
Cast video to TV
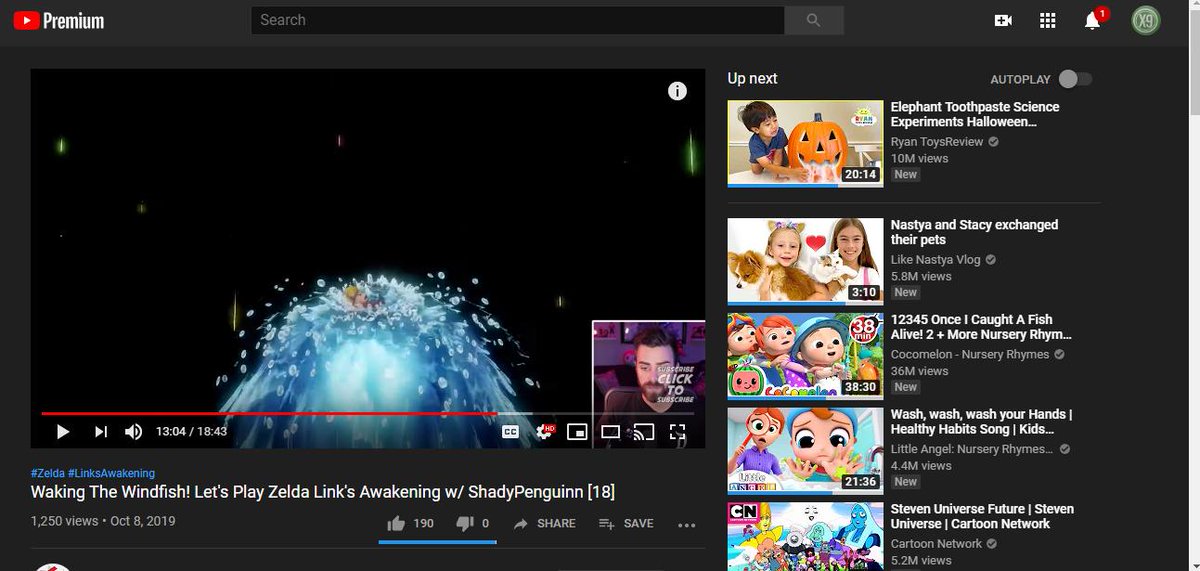644,432
